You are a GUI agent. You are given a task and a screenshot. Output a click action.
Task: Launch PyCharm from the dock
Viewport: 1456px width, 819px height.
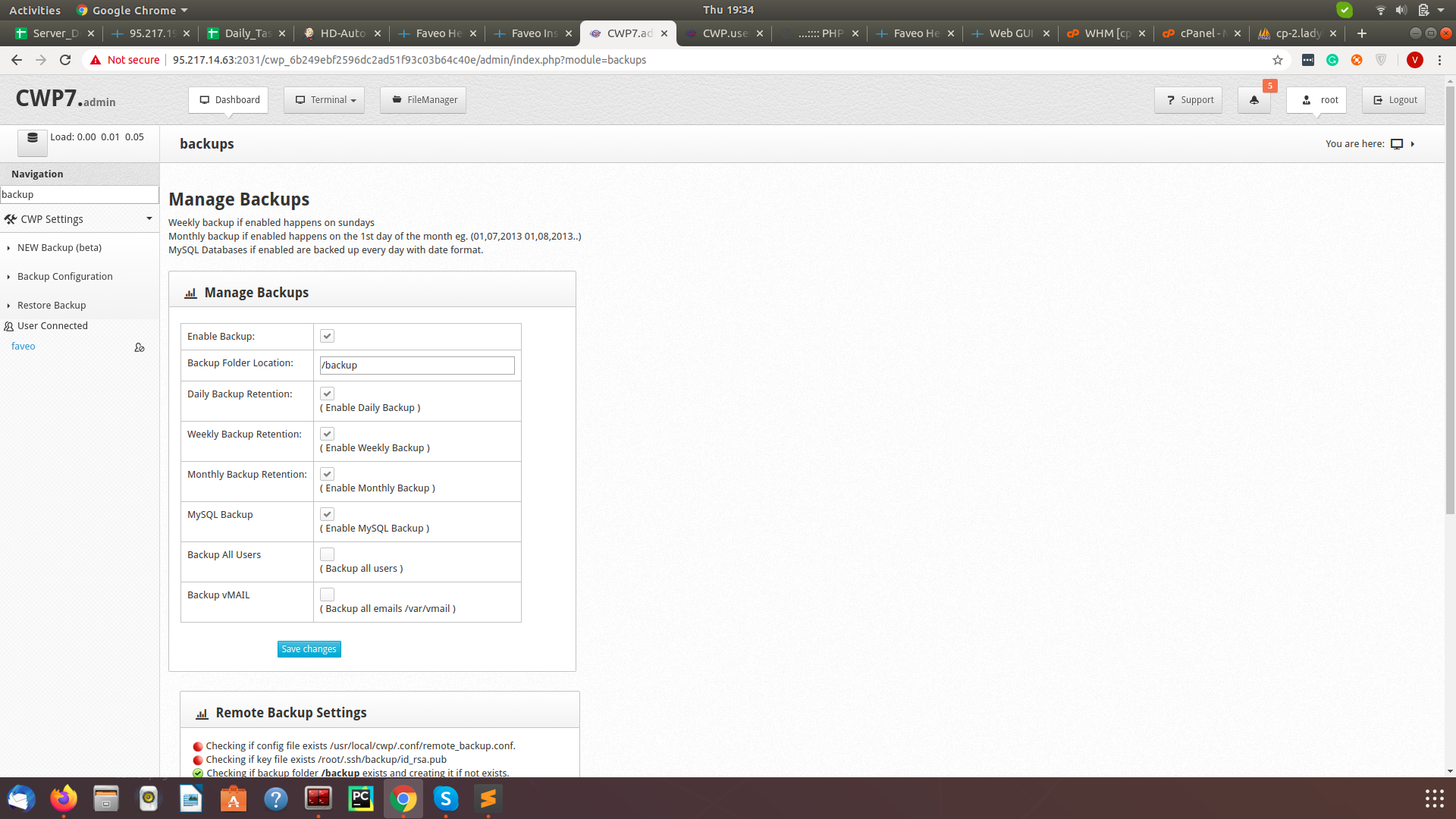(361, 799)
